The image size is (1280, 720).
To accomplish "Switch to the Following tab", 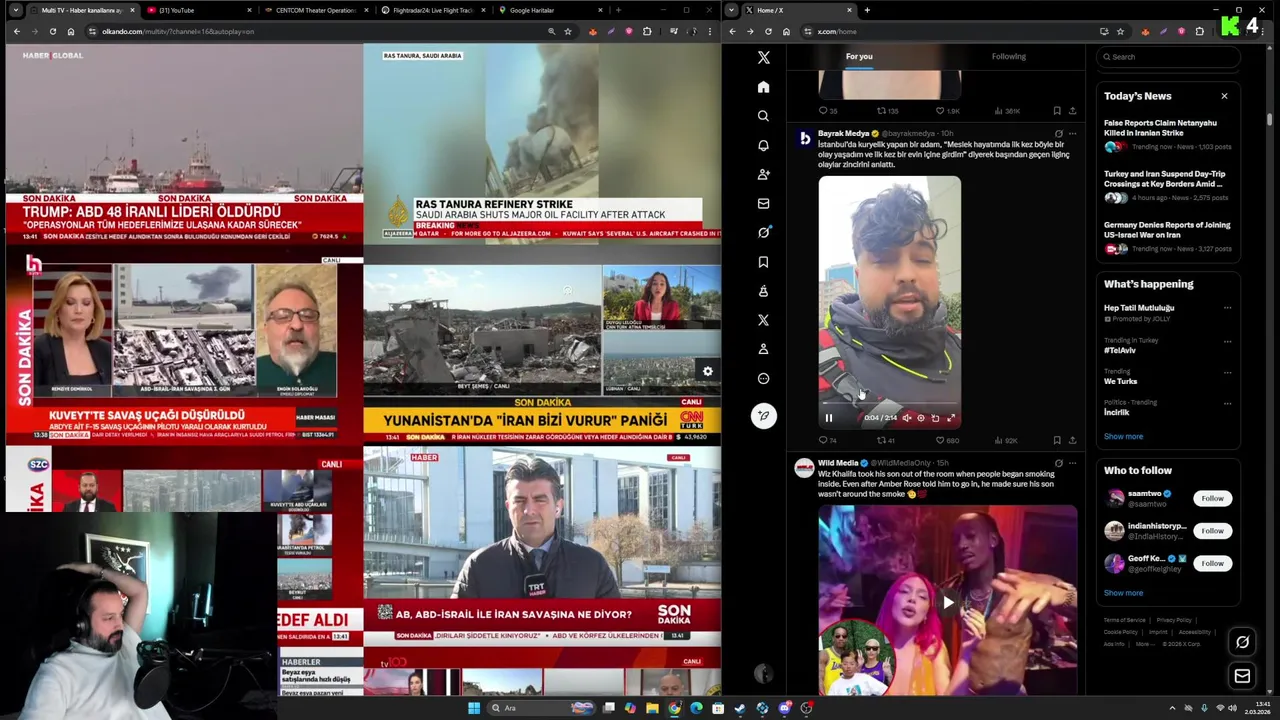I will coord(1008,56).
